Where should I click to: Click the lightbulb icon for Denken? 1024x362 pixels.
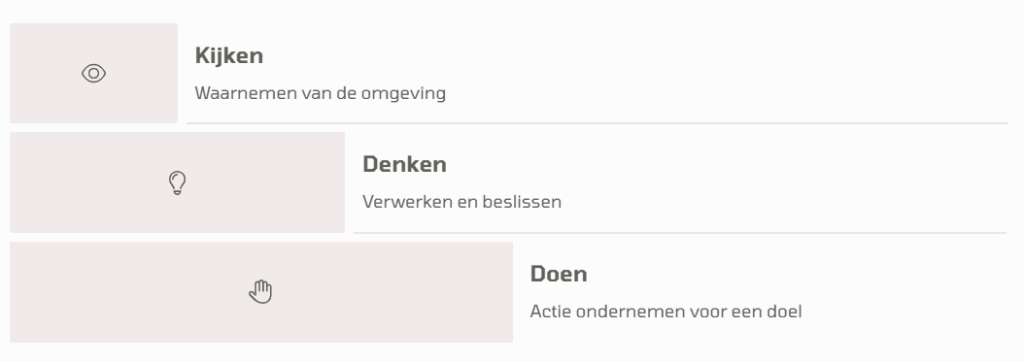177,183
